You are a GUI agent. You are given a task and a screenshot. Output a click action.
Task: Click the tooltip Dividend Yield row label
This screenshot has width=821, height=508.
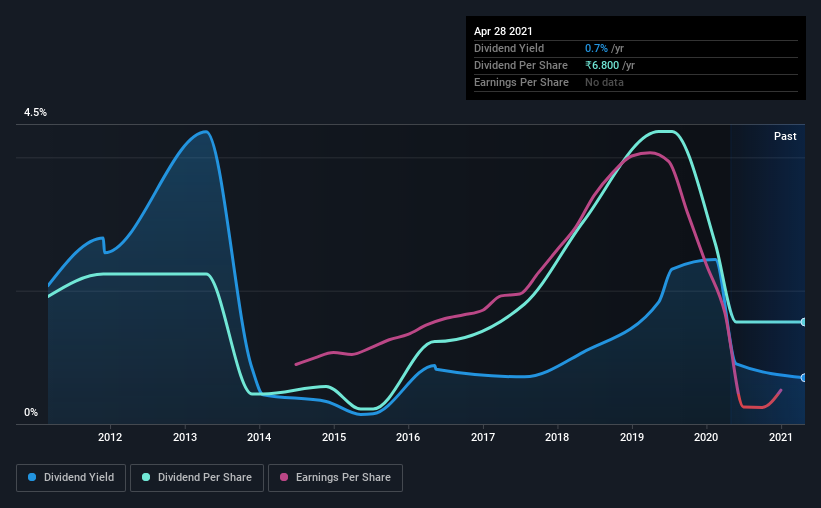pos(509,48)
